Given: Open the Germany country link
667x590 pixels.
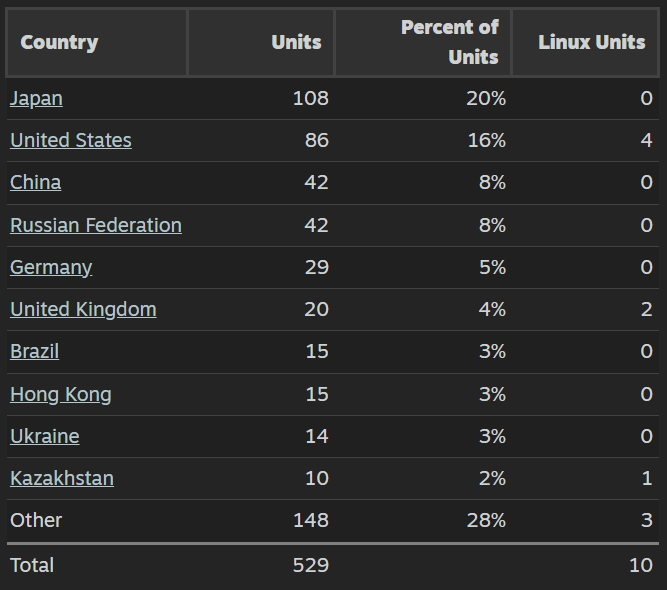Looking at the screenshot, I should (x=50, y=267).
